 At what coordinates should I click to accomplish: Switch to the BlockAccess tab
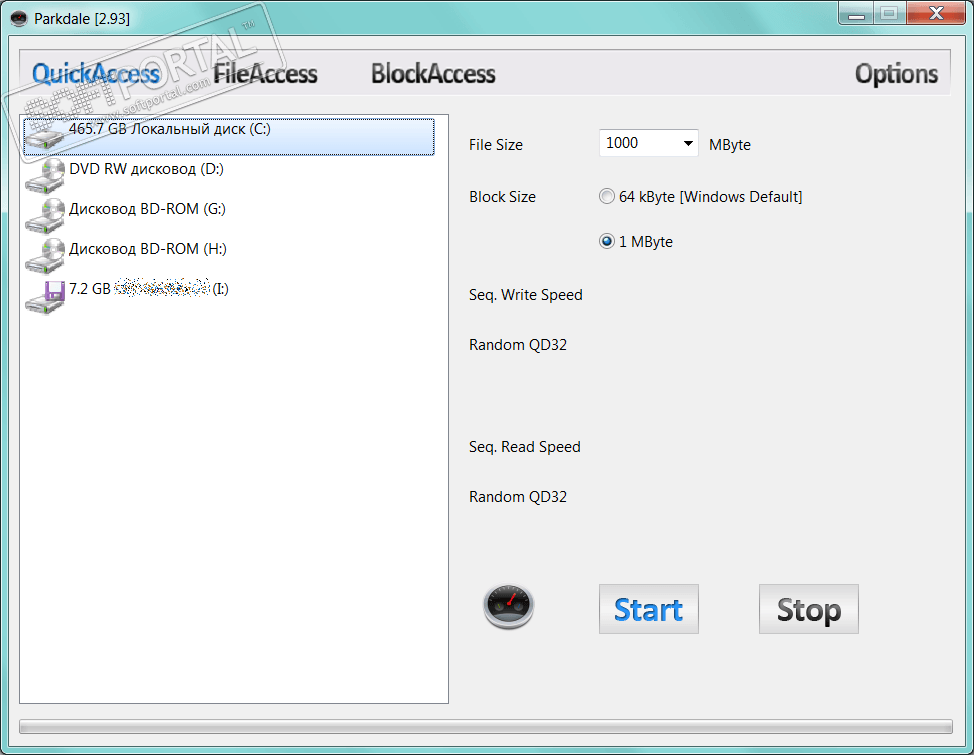pos(434,74)
